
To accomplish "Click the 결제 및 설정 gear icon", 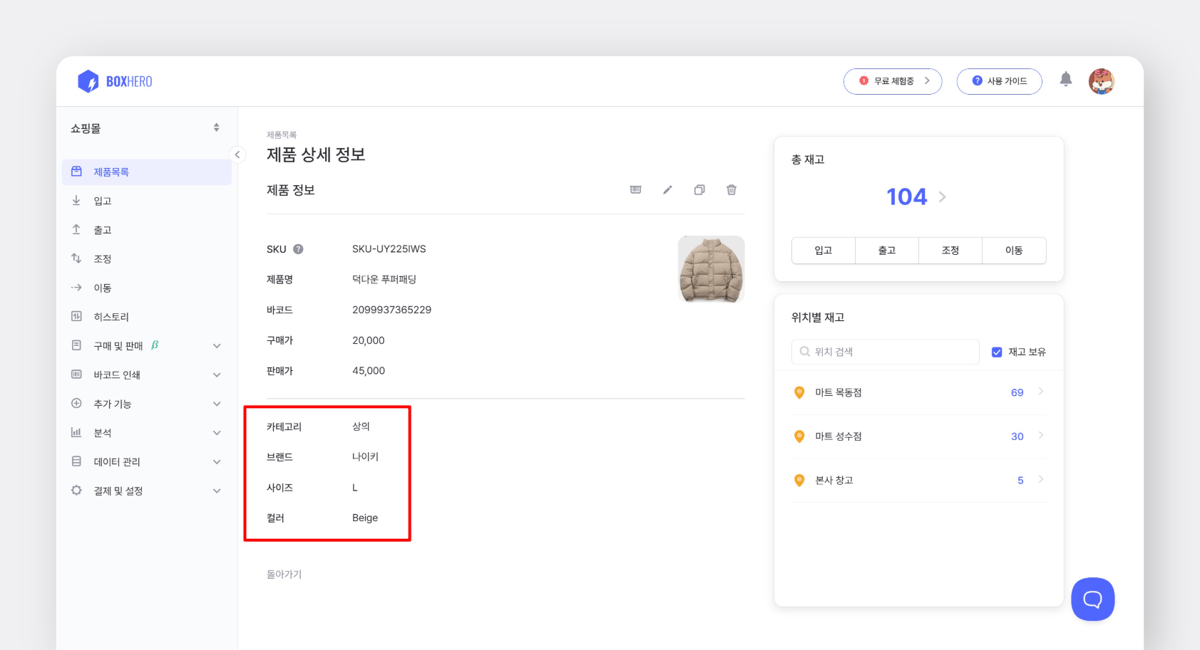I will (75, 490).
